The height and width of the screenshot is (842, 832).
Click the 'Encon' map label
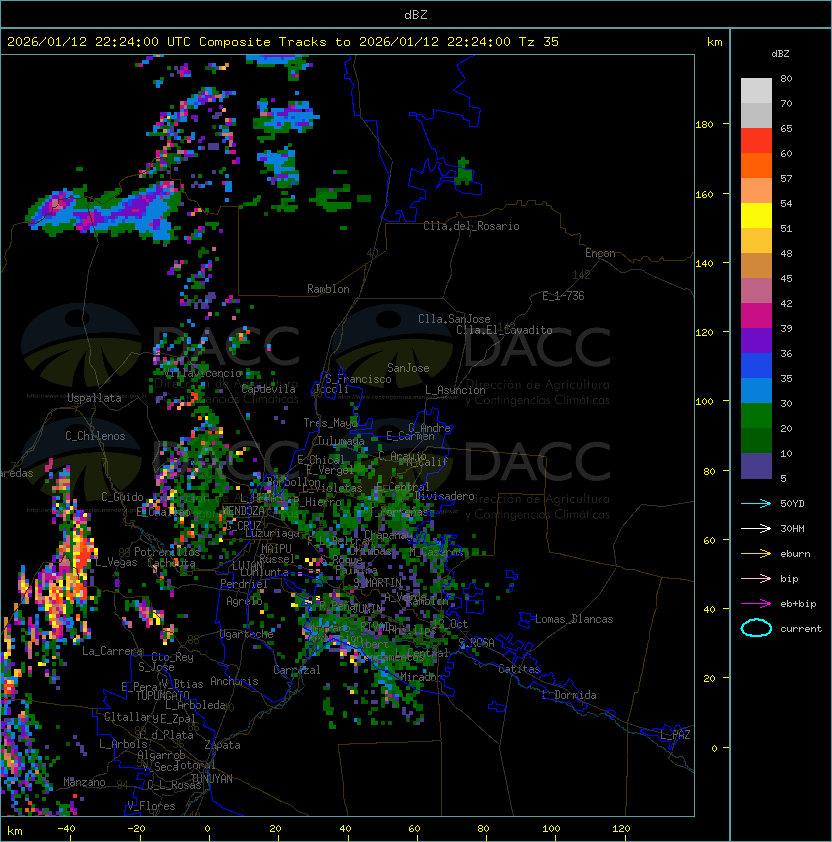[x=600, y=253]
